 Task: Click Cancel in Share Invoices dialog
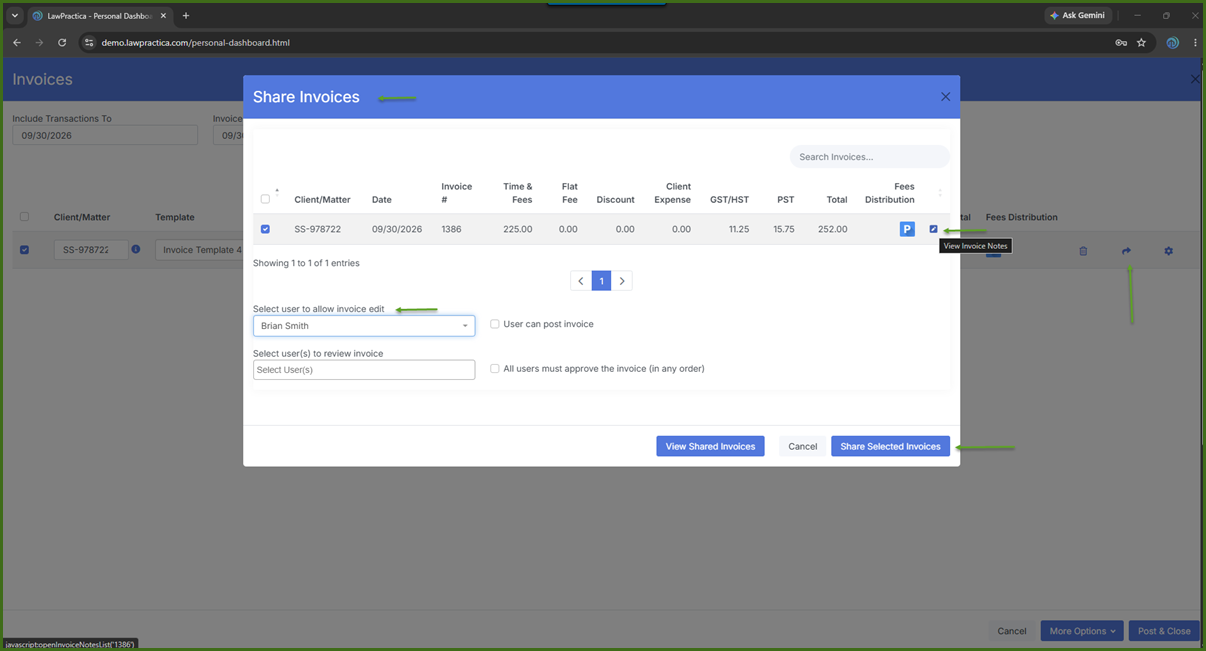pos(802,446)
